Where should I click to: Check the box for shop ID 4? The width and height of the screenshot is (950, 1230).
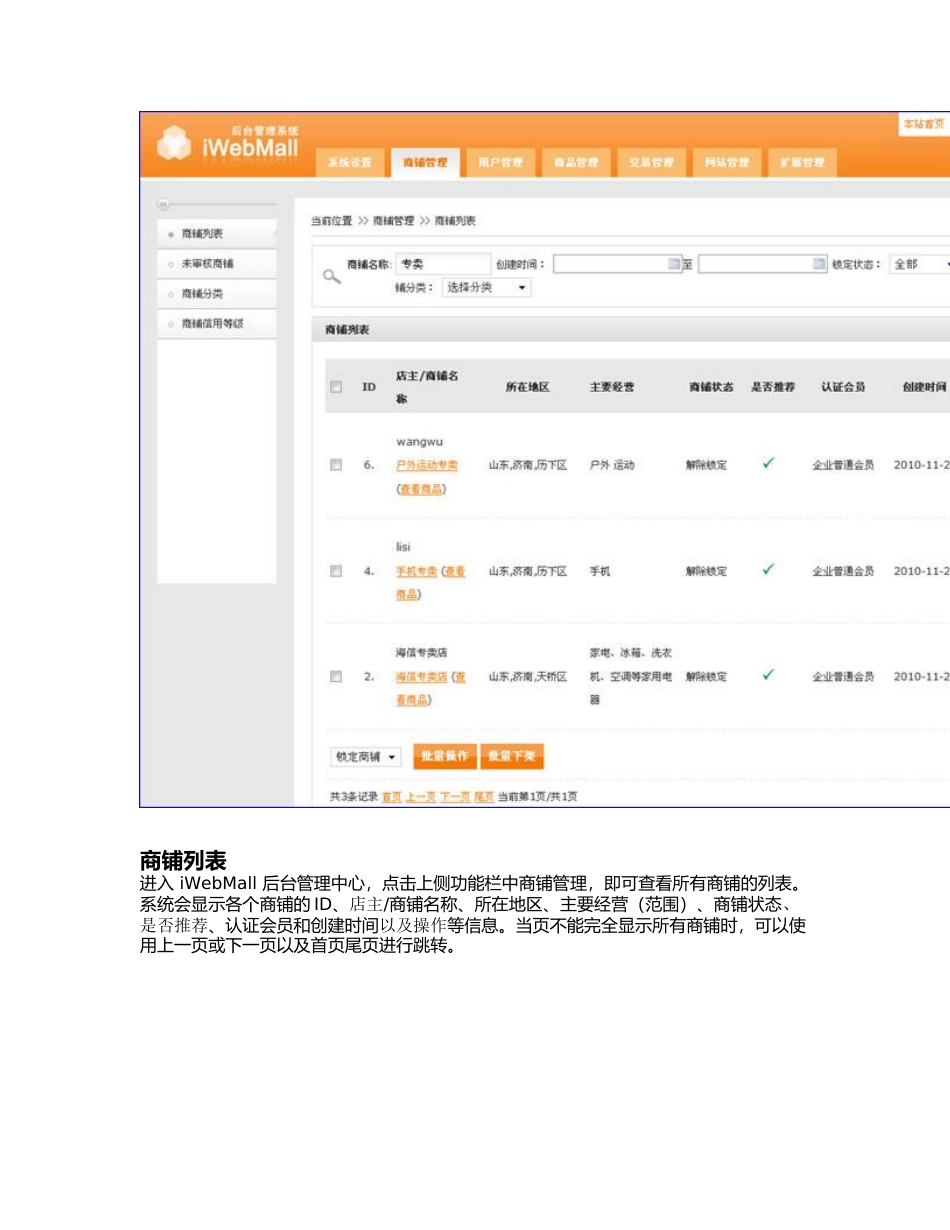(x=336, y=571)
